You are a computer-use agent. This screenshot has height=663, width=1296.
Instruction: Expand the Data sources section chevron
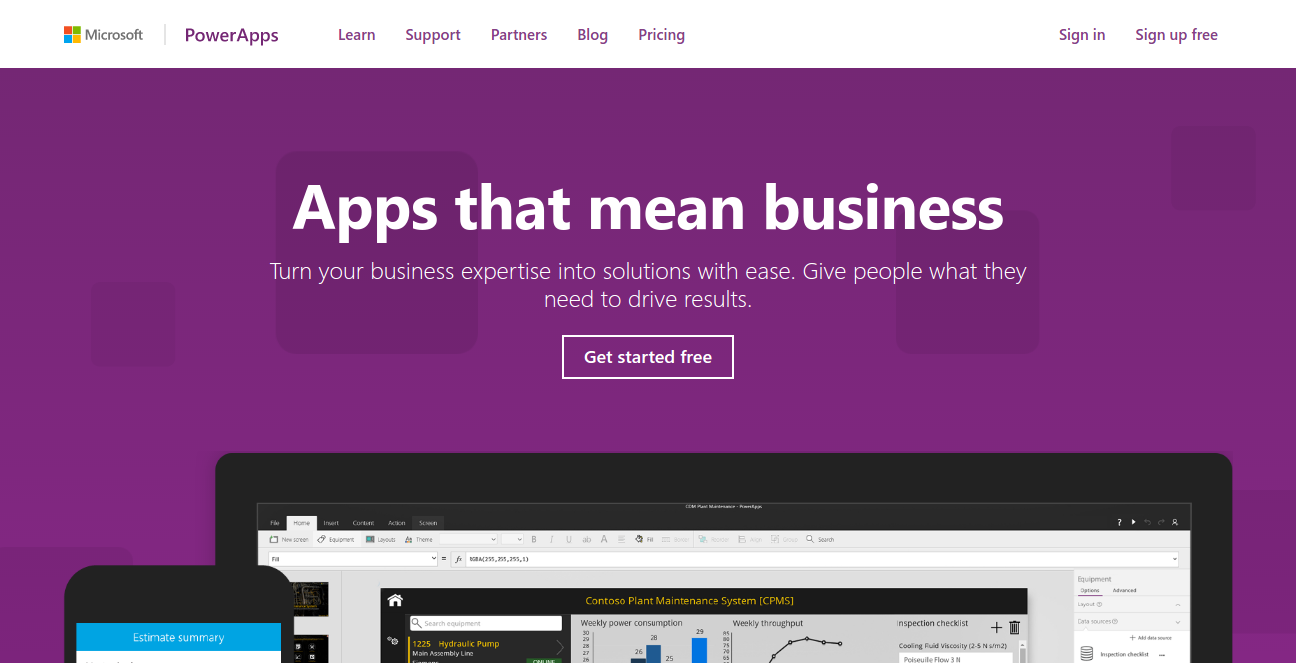(1178, 622)
